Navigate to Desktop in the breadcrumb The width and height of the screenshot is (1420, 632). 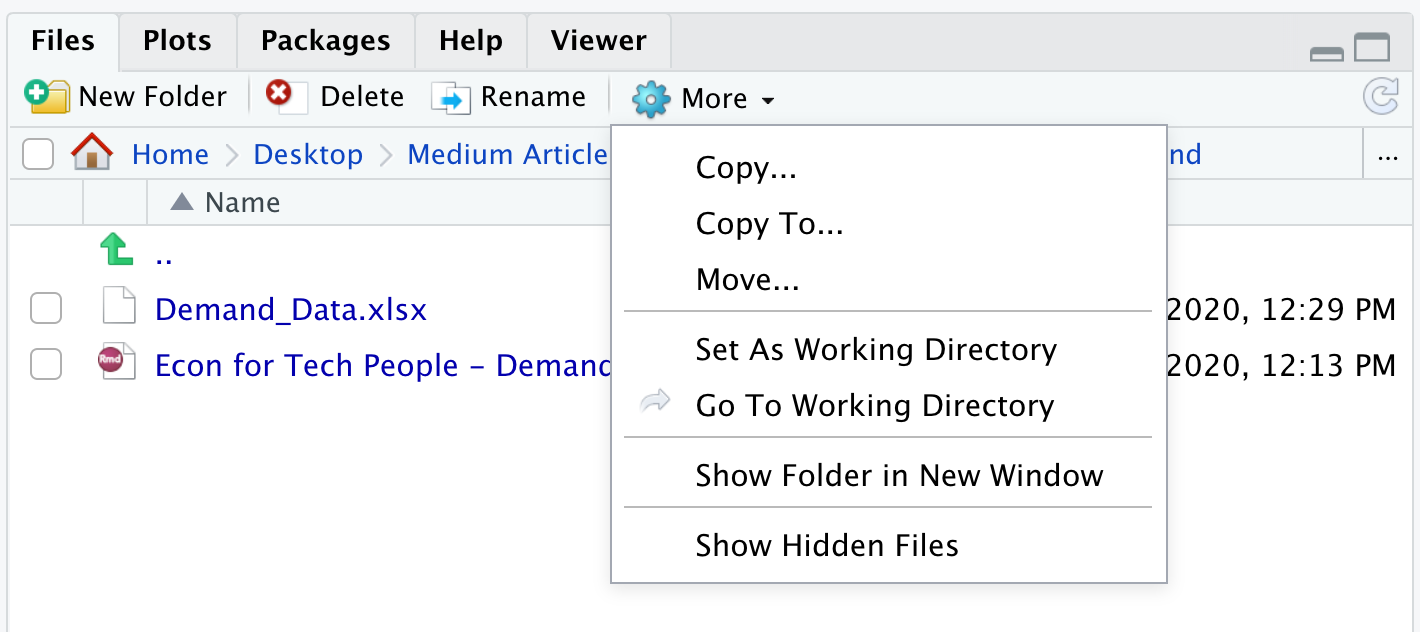pyautogui.click(x=308, y=155)
